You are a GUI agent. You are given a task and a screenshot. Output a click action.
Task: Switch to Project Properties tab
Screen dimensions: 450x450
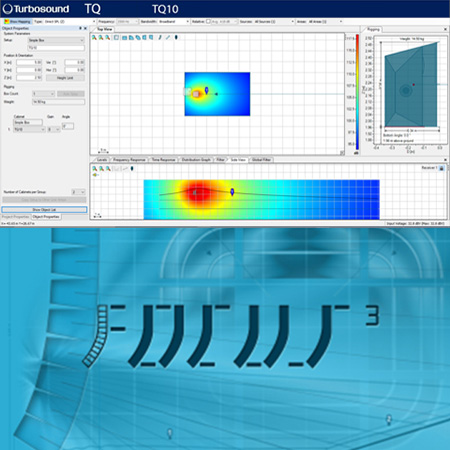pyautogui.click(x=16, y=217)
